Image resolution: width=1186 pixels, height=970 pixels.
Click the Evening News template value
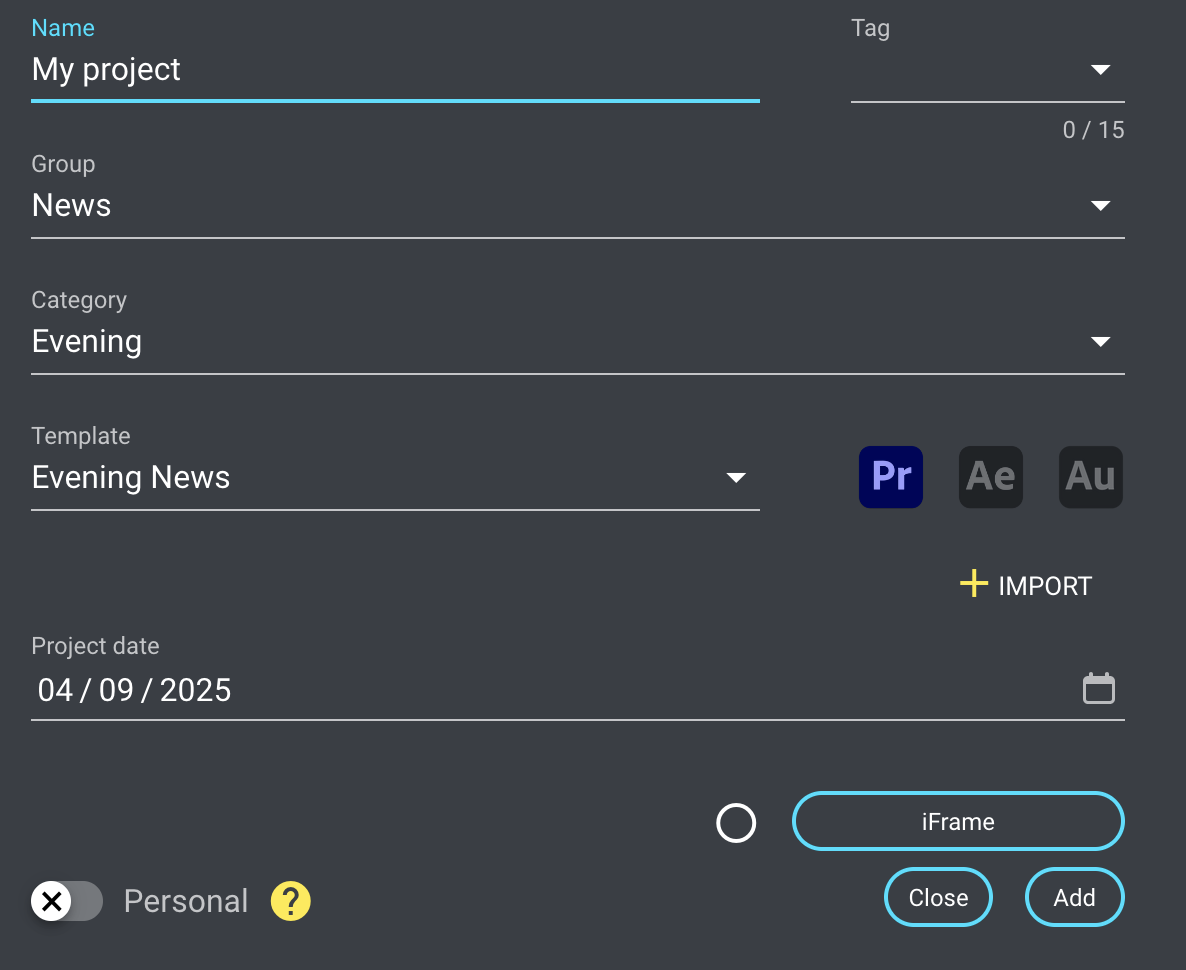pyautogui.click(x=131, y=478)
